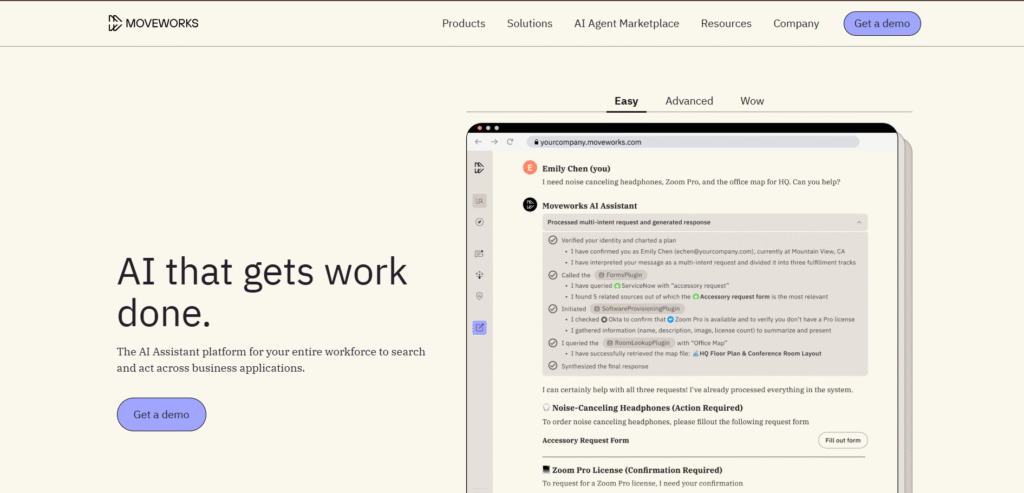Image resolution: width=1024 pixels, height=493 pixels.
Task: Click the 'AI that gets work done.' headline
Action: 262,293
